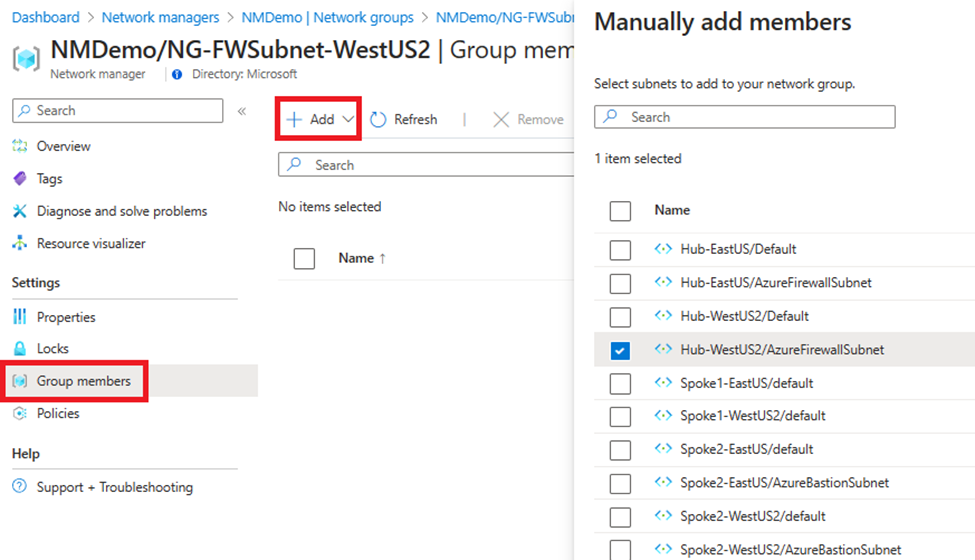
Task: Check the Spoke1-WestUS2/default checkbox
Action: coord(620,417)
